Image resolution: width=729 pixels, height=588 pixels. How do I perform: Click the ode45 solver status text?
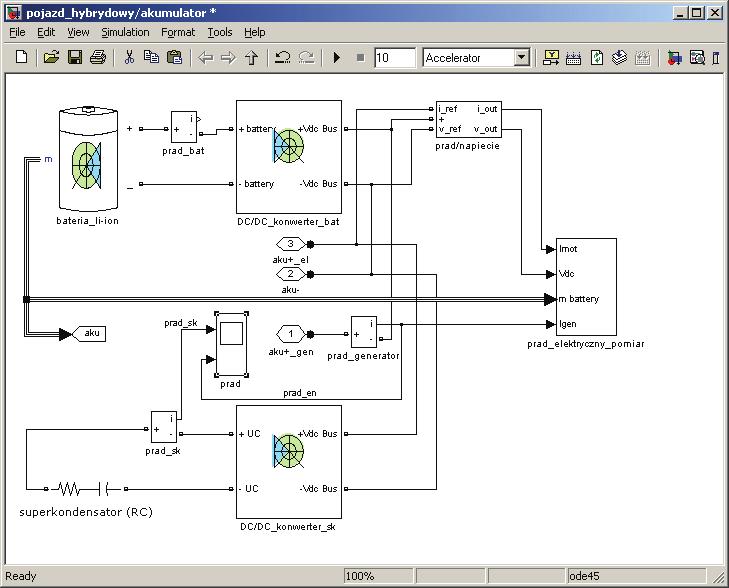click(584, 576)
